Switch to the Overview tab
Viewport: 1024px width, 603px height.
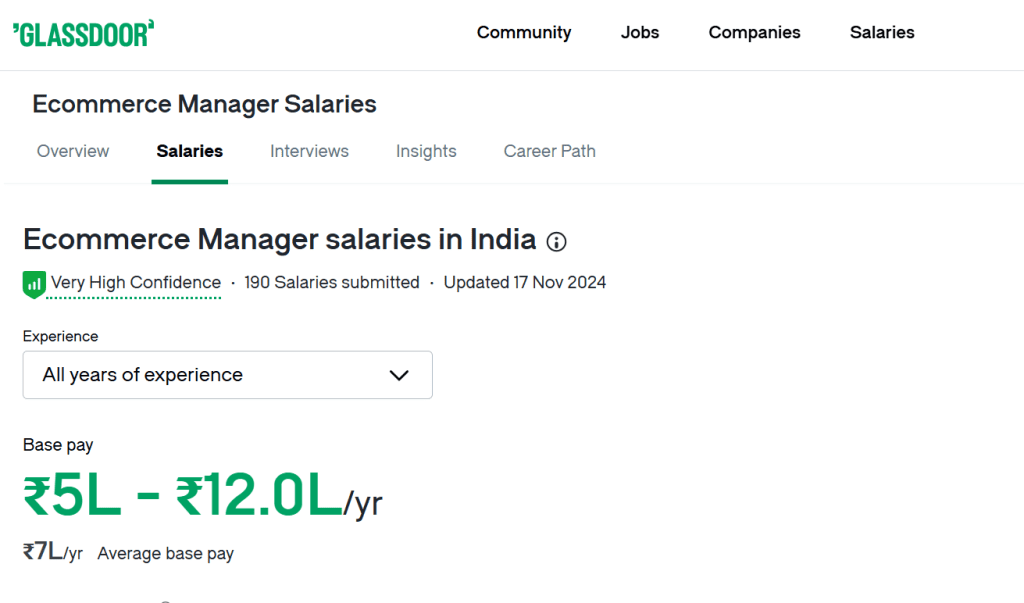73,151
